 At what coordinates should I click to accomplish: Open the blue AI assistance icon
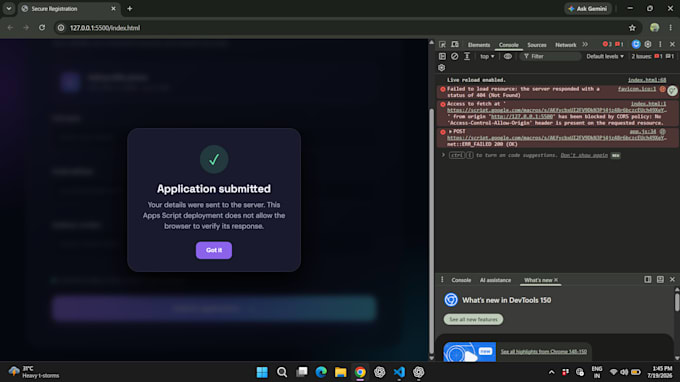636,44
